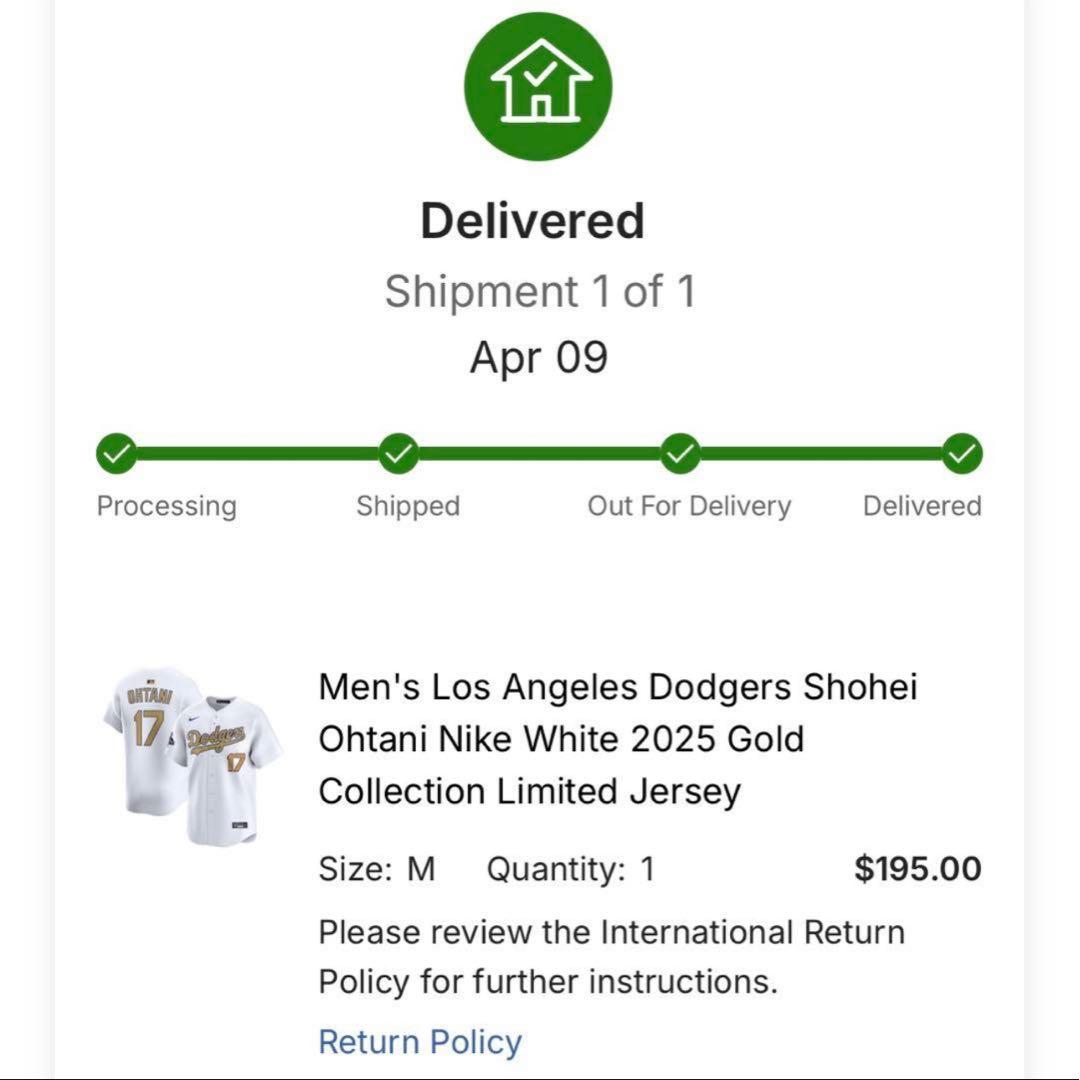Click the Processing step checkmark icon

point(117,454)
